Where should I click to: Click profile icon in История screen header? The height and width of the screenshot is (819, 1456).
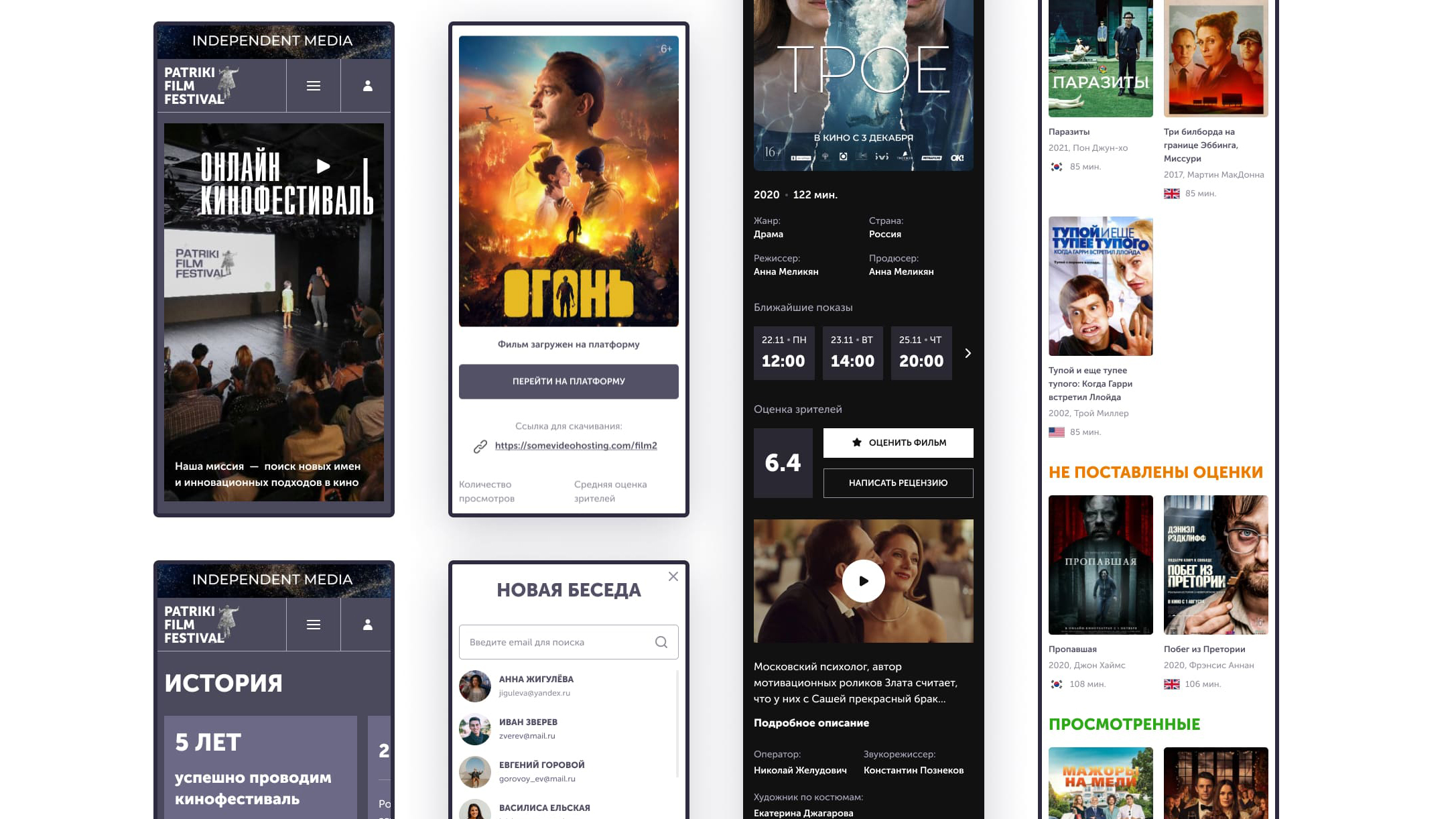(367, 625)
